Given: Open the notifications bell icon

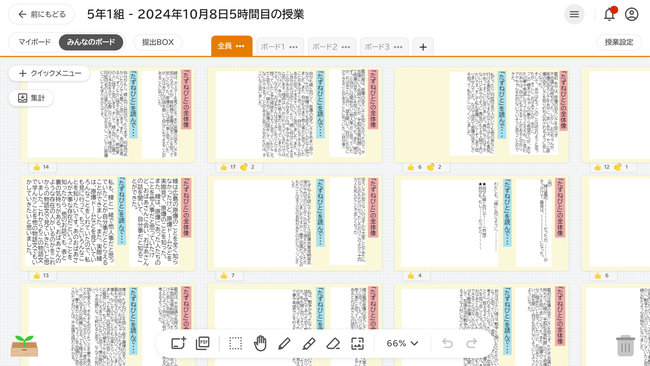Looking at the screenshot, I should 609,14.
